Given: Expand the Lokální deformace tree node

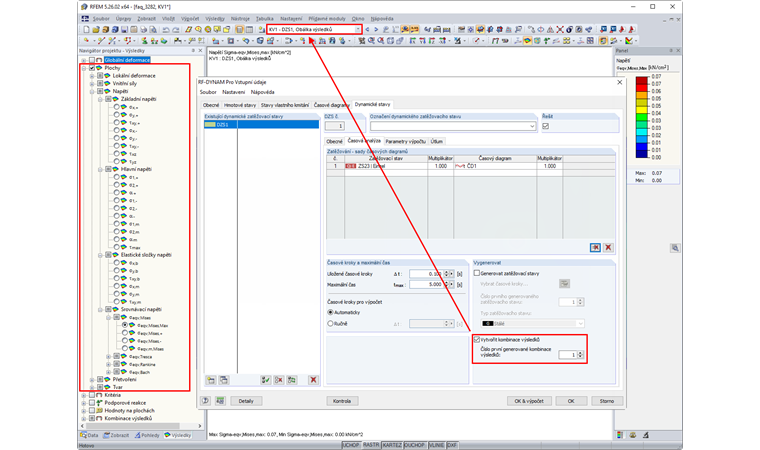Looking at the screenshot, I should click(92, 76).
